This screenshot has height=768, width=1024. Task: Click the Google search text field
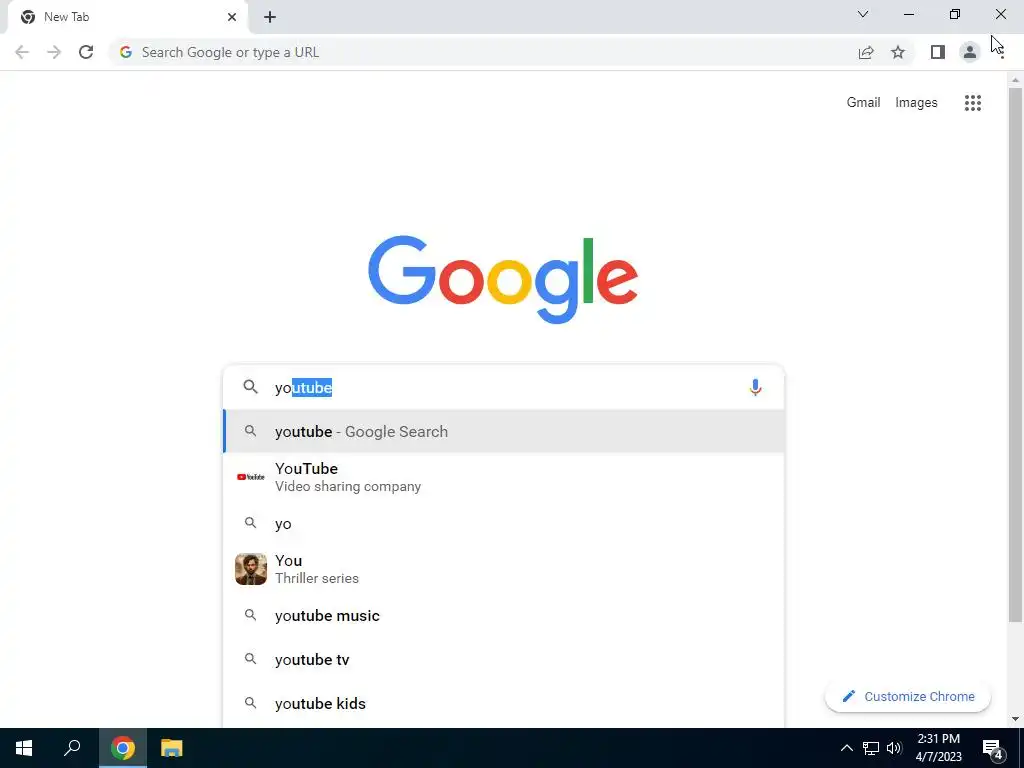[503, 387]
